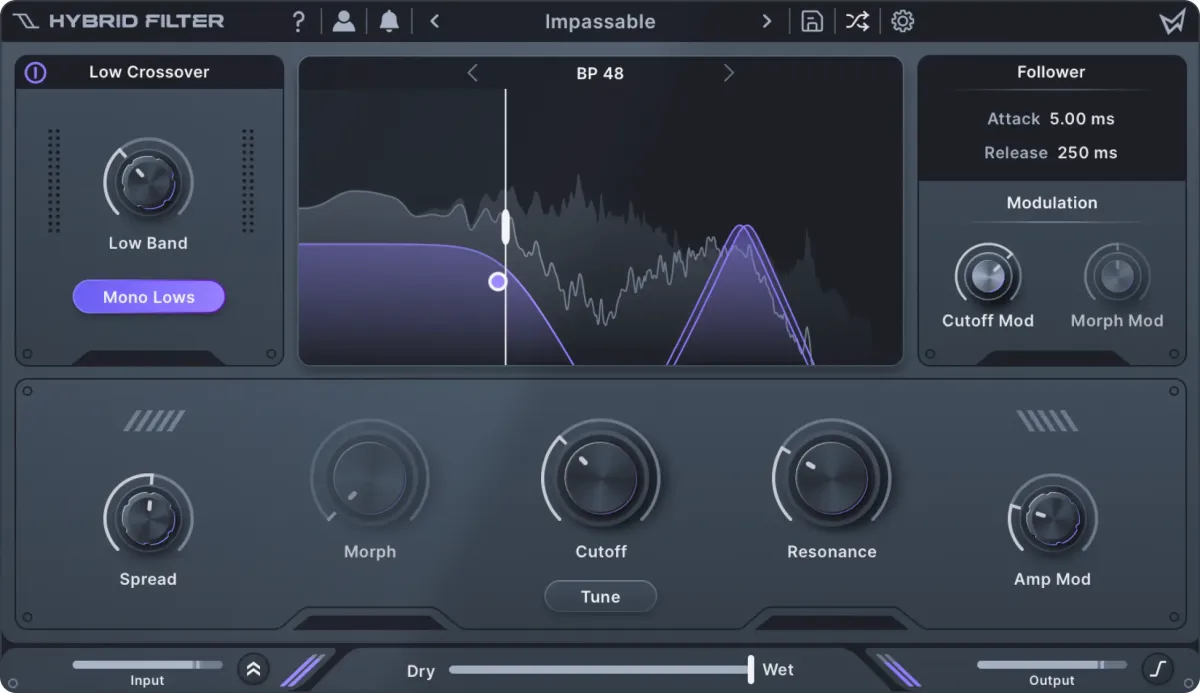Image resolution: width=1200 pixels, height=693 pixels.
Task: Click the stripes icon above Amp Mod
Action: tap(1047, 421)
